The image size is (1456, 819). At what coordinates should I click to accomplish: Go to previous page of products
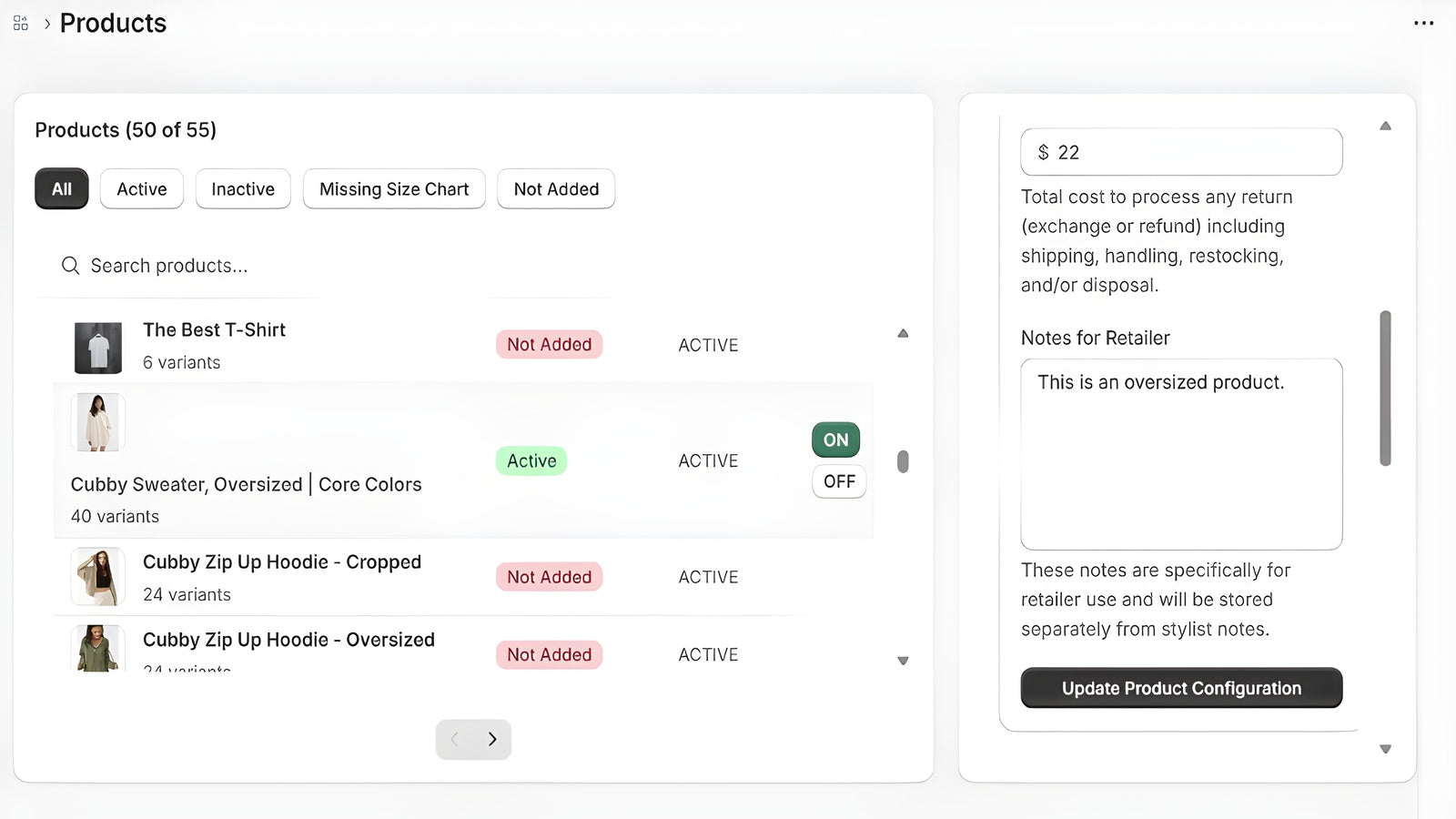coord(455,739)
